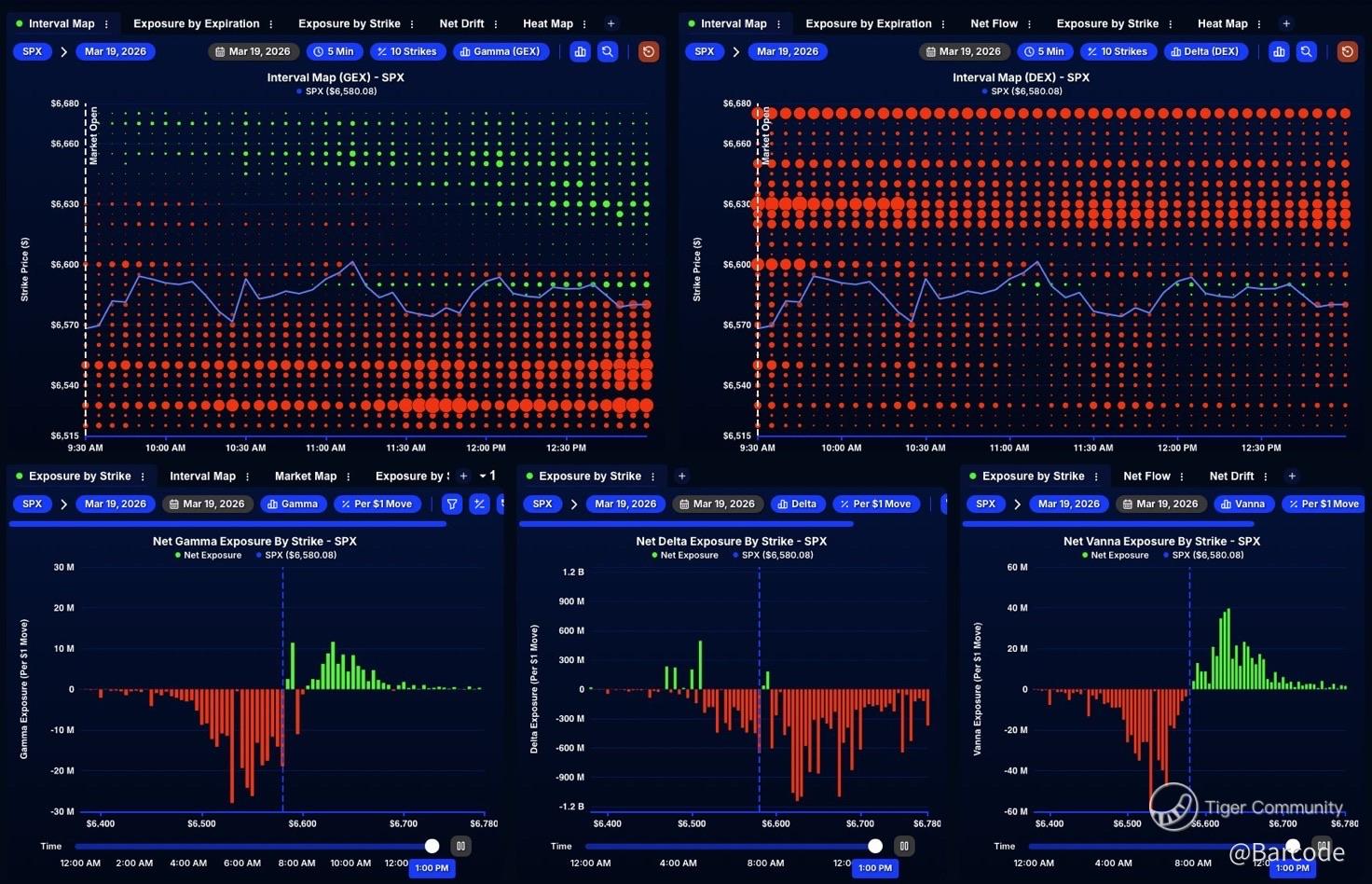
Task: Toggle the Per $1 Move option in Vanna panel
Action: (1323, 504)
